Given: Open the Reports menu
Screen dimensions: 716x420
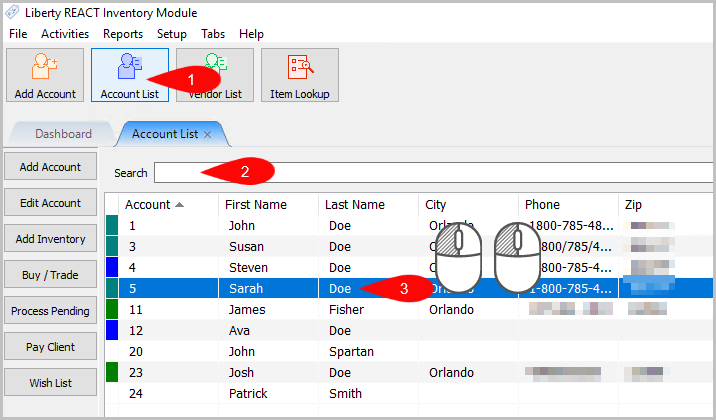Looking at the screenshot, I should click(123, 34).
